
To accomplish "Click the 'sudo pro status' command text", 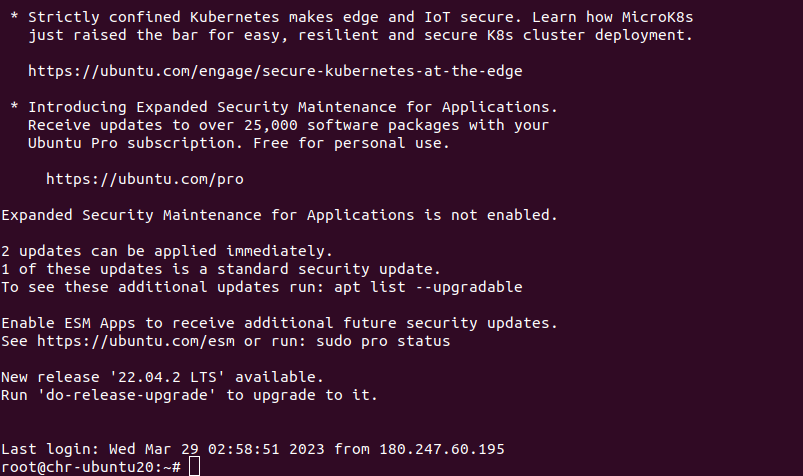I will pyautogui.click(x=383, y=341).
